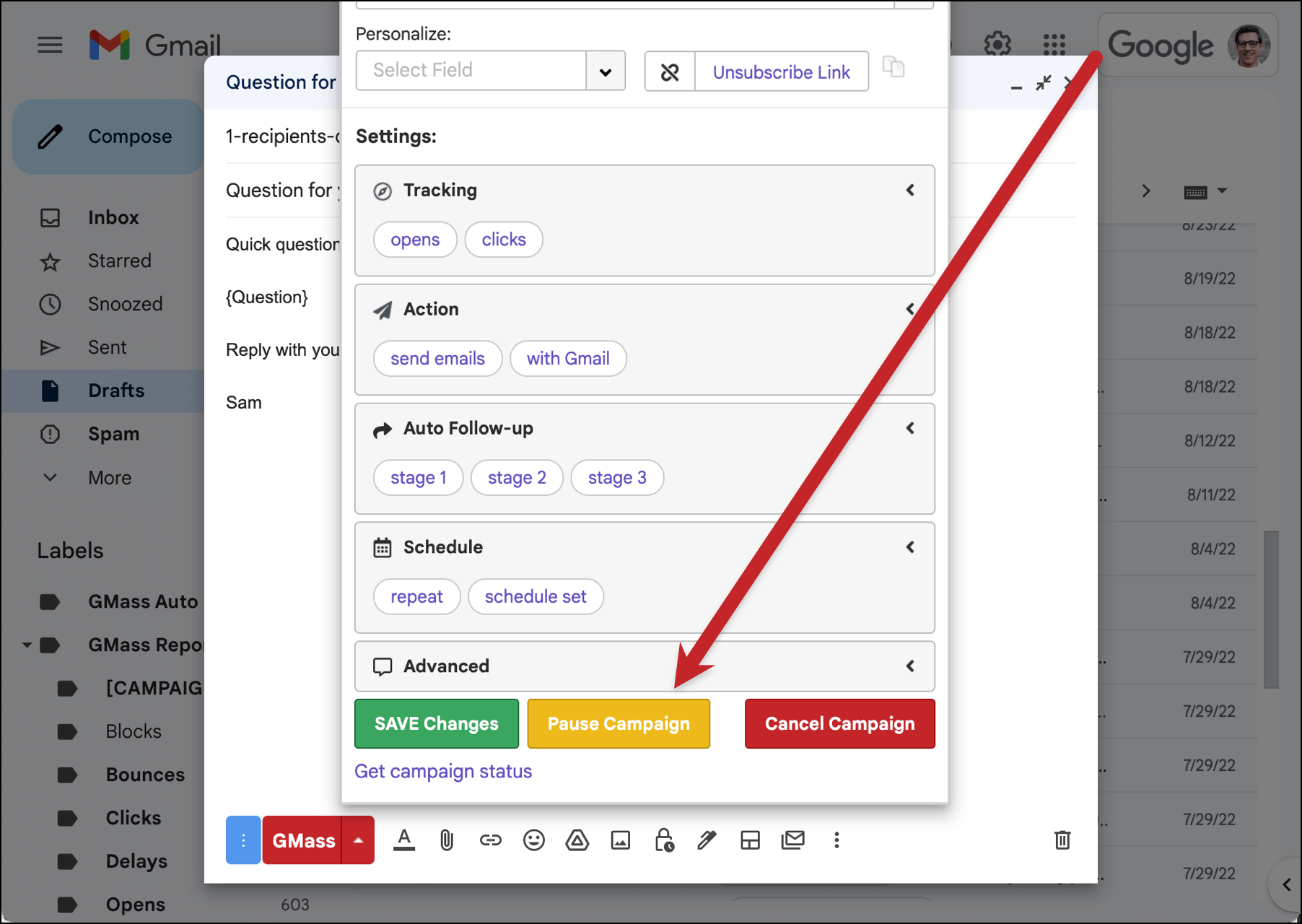1302x924 pixels.
Task: Click the attach files paperclip icon
Action: (447, 840)
